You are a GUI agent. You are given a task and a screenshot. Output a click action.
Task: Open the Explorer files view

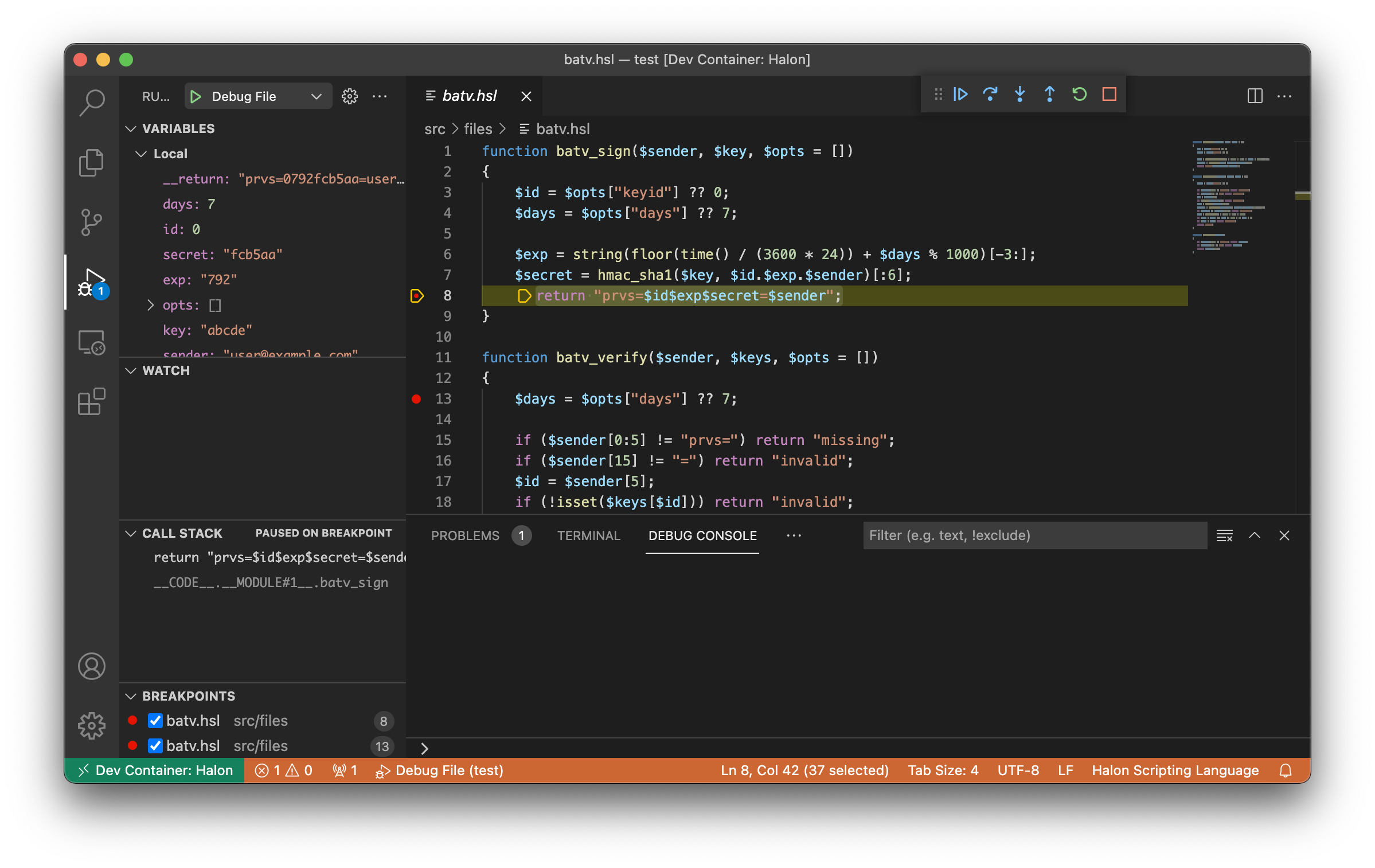coord(92,162)
